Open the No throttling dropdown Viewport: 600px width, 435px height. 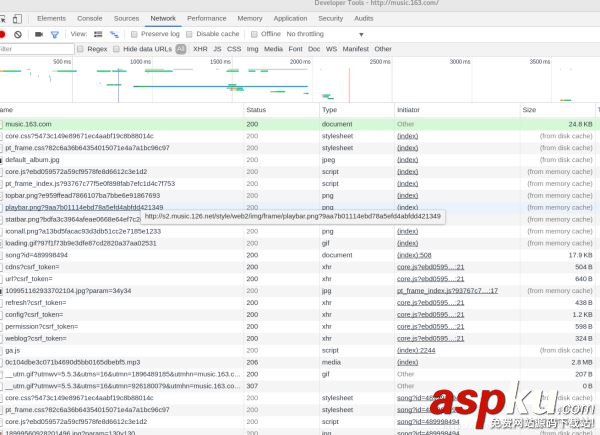tap(325, 34)
